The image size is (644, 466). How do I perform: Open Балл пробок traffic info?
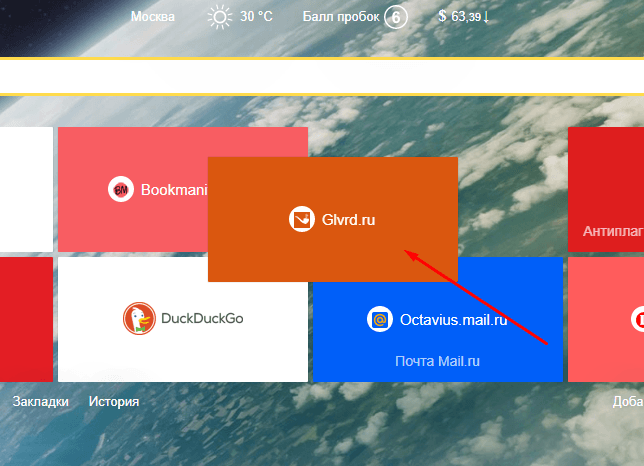coord(341,17)
